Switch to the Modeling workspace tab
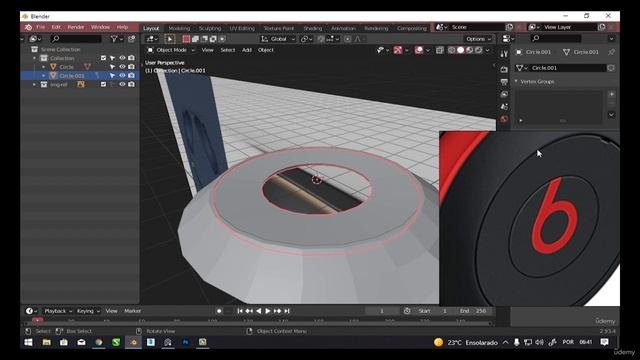The height and width of the screenshot is (360, 640). 179,28
